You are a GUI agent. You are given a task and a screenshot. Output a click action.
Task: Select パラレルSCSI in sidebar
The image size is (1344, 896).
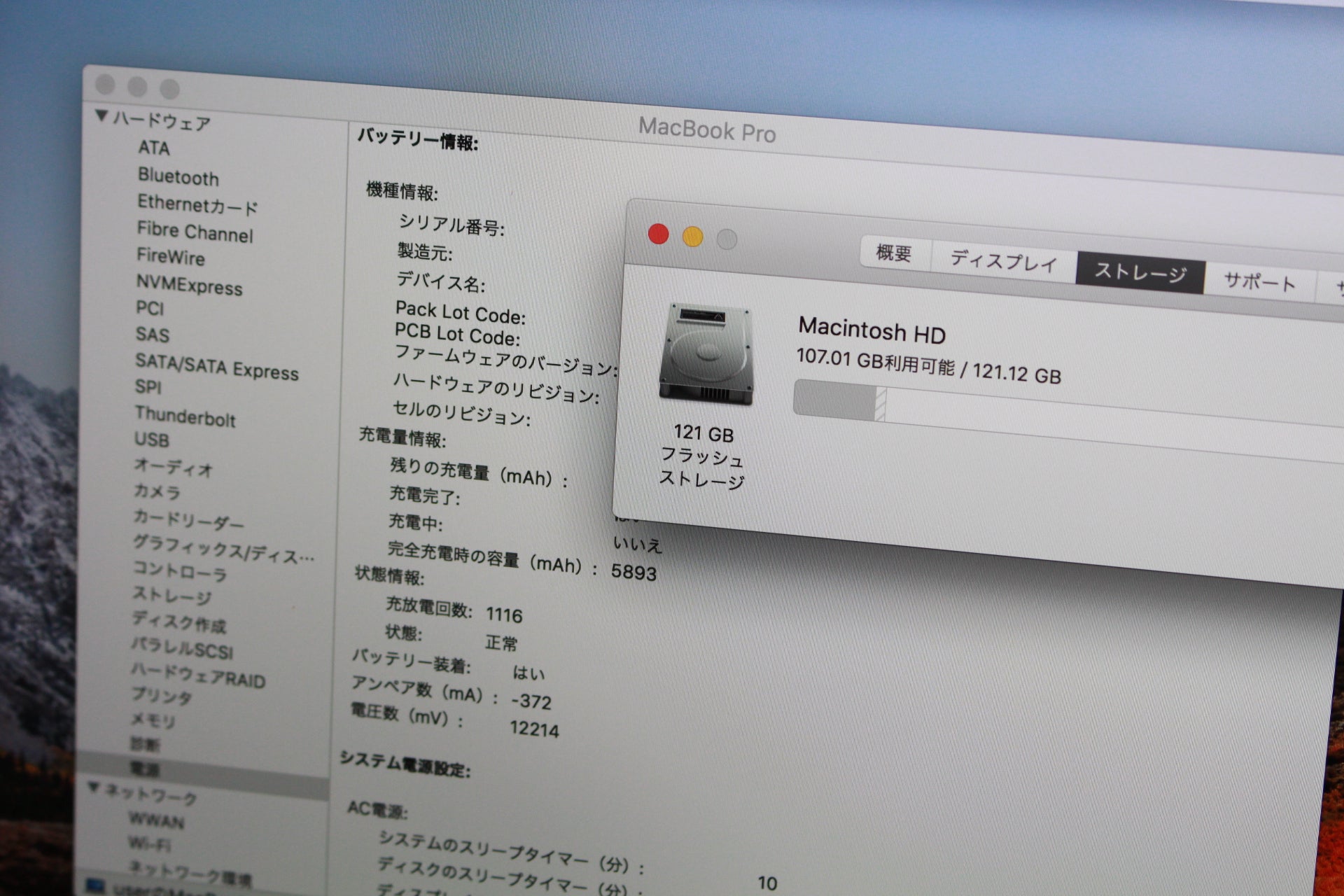pyautogui.click(x=182, y=648)
